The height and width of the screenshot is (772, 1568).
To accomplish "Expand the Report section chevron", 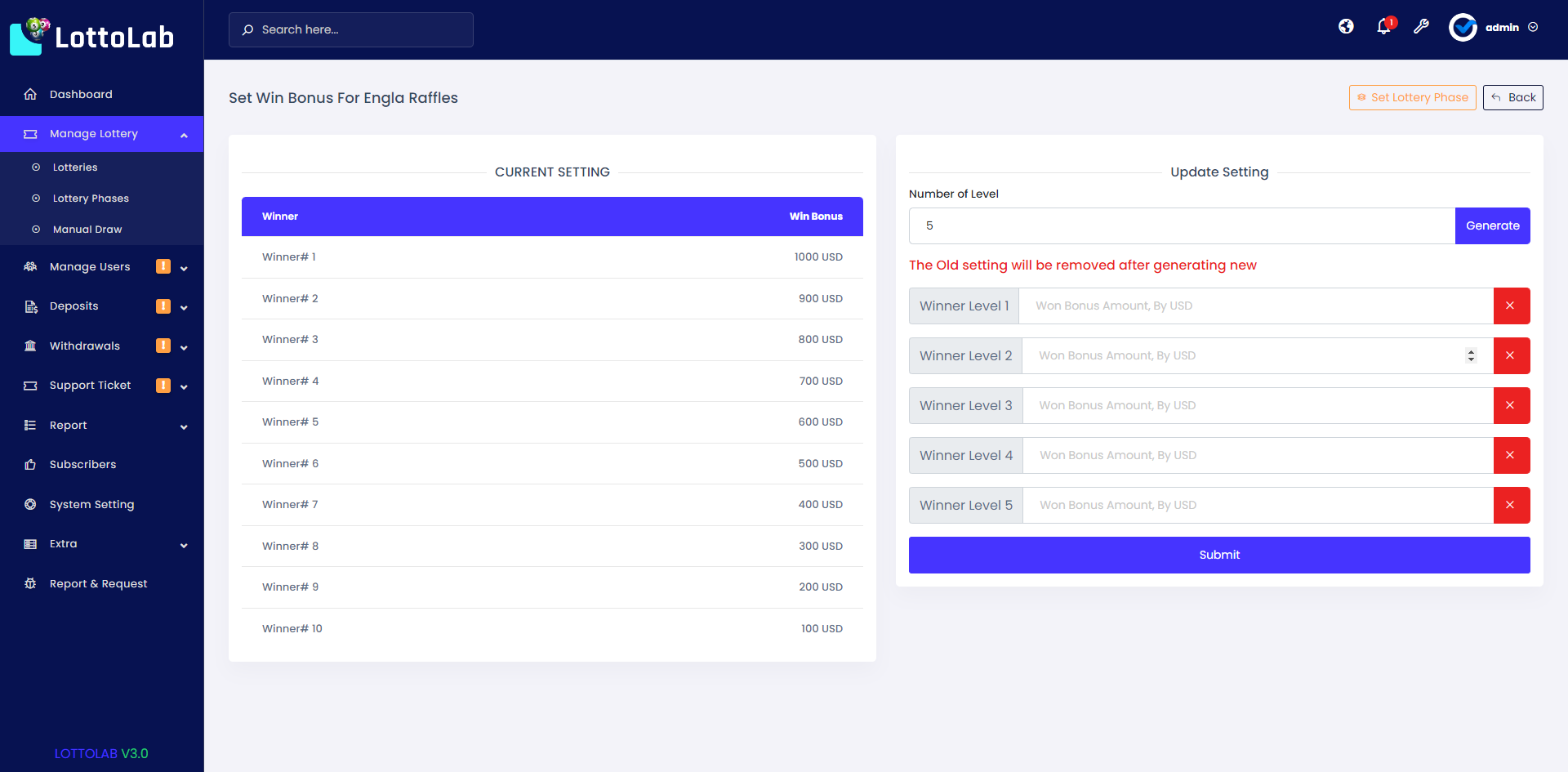I will (183, 426).
